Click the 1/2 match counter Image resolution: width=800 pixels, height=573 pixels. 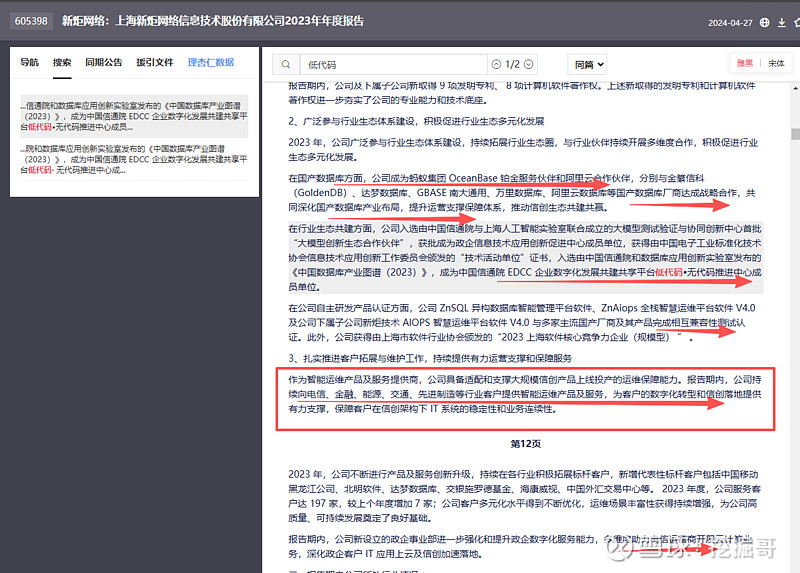point(512,64)
